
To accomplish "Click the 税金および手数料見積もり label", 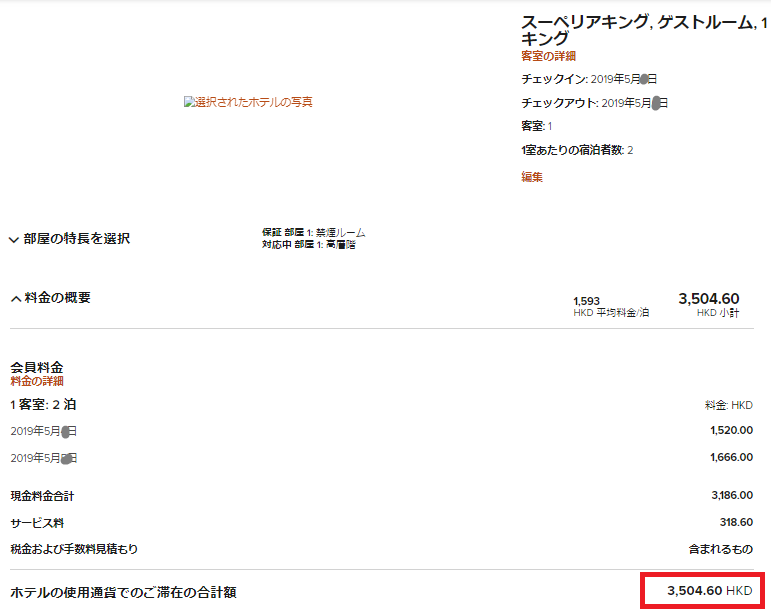I will tap(74, 549).
